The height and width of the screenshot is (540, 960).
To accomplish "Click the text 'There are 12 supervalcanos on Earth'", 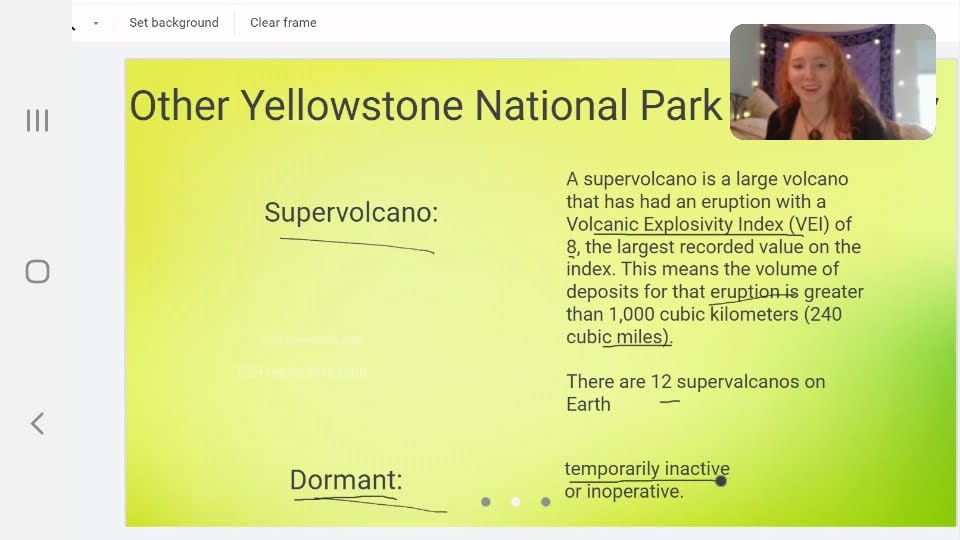I will pyautogui.click(x=696, y=392).
